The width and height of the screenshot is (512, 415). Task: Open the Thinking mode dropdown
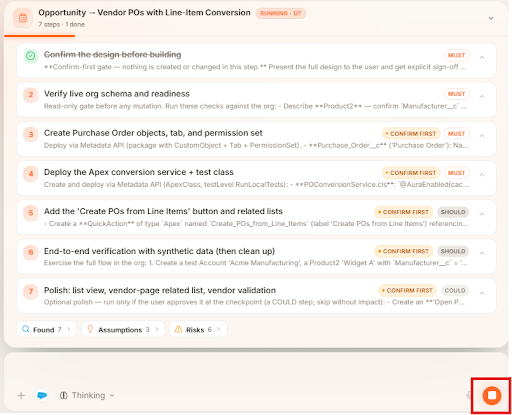87,395
